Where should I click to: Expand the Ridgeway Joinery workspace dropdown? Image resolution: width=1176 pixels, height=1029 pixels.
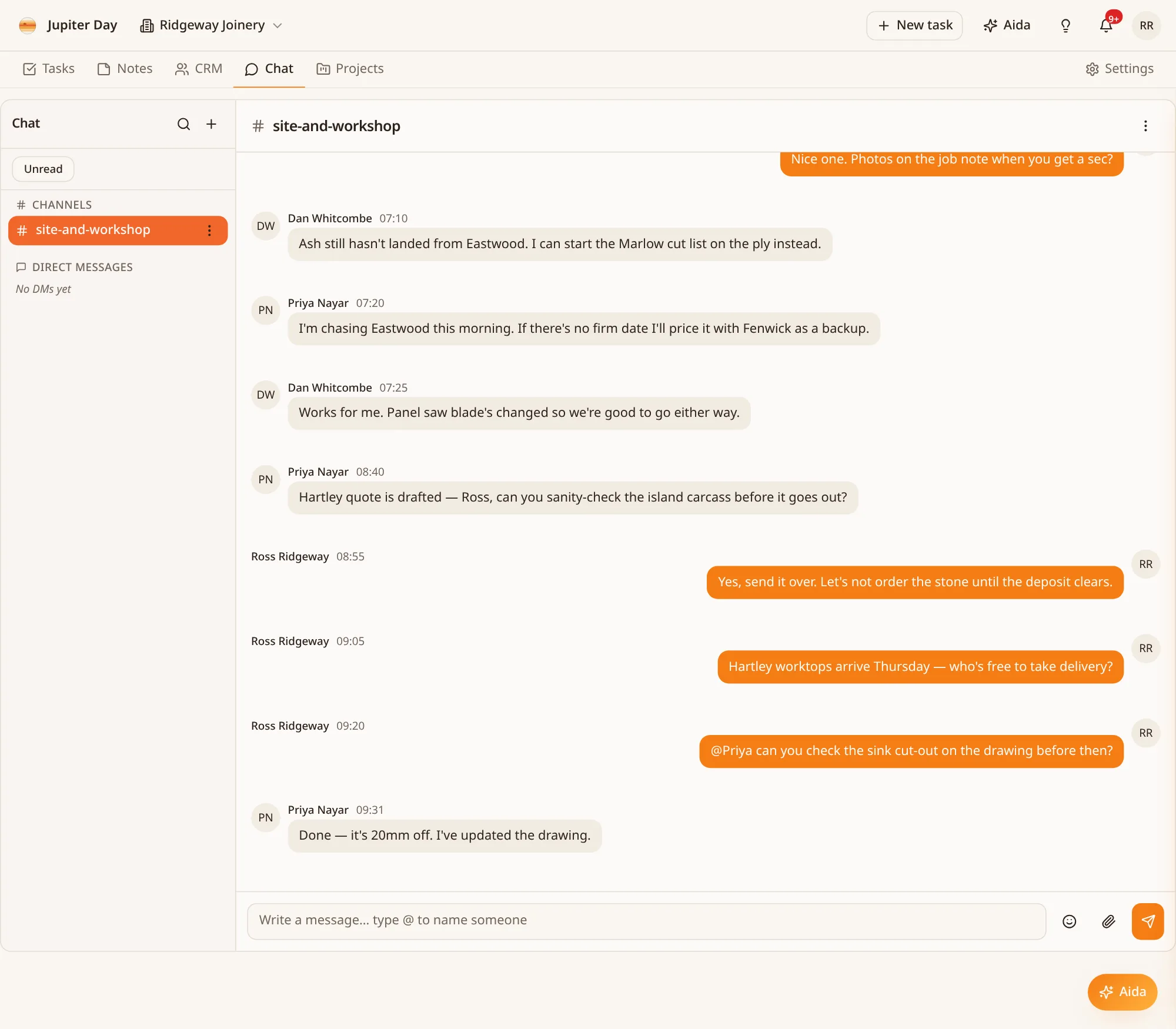tap(212, 25)
